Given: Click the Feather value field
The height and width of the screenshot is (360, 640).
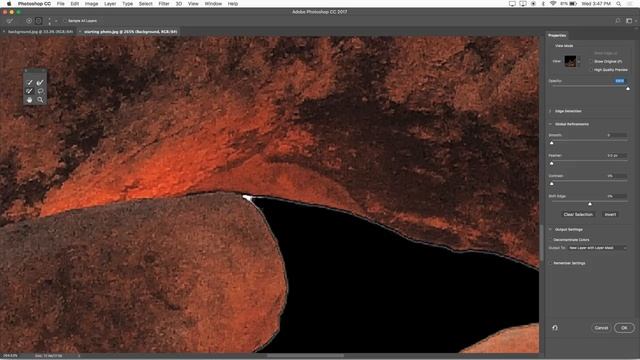Looking at the screenshot, I should click(617, 156).
